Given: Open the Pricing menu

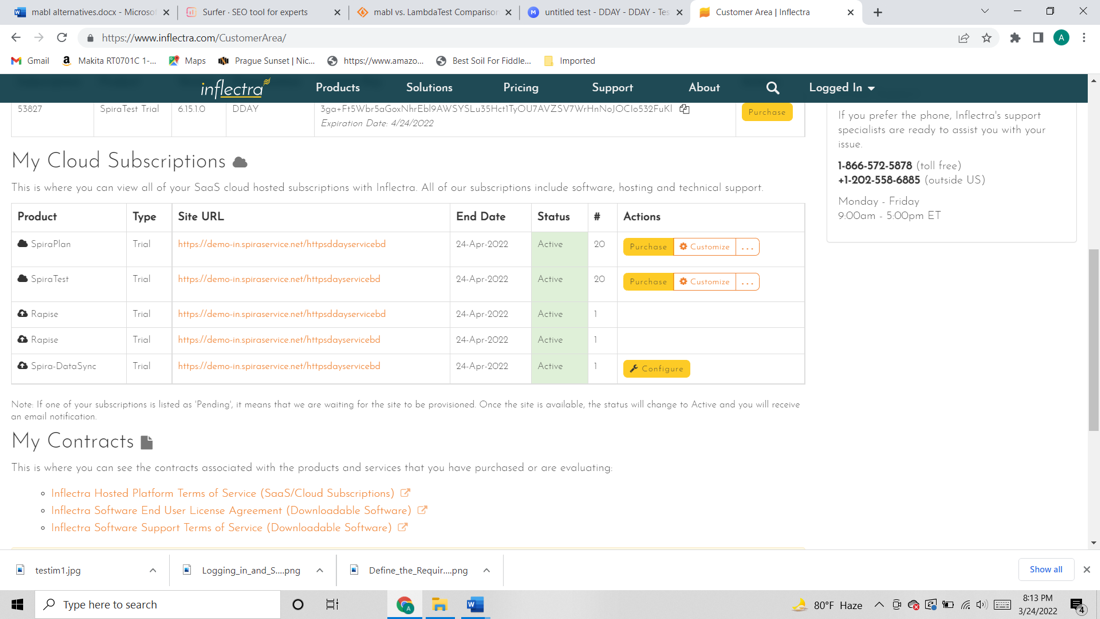Looking at the screenshot, I should click(x=521, y=88).
